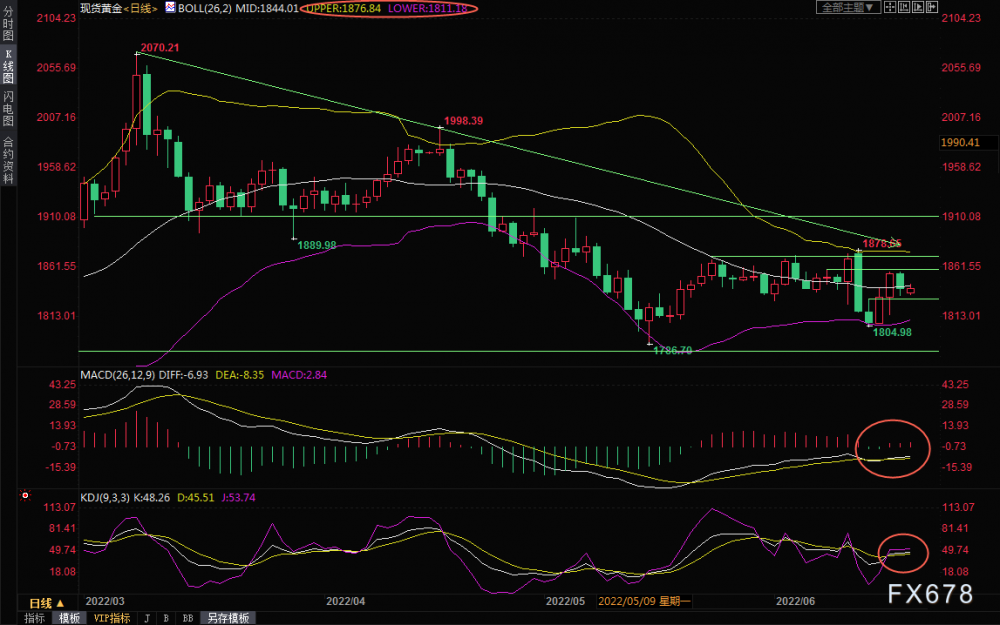Viewport: 1000px width, 625px height.
Task: Click the crosshair cursor icon at top right
Action: 890,7
